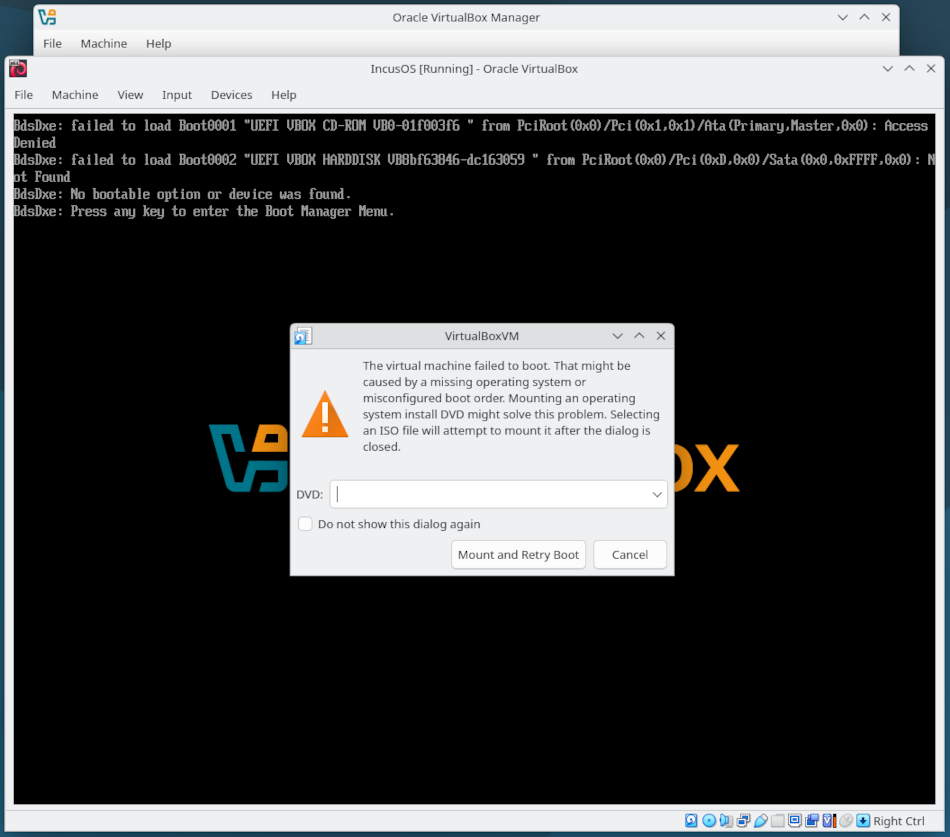Open the hard disk activity status icon
The image size is (950, 837).
click(x=691, y=820)
